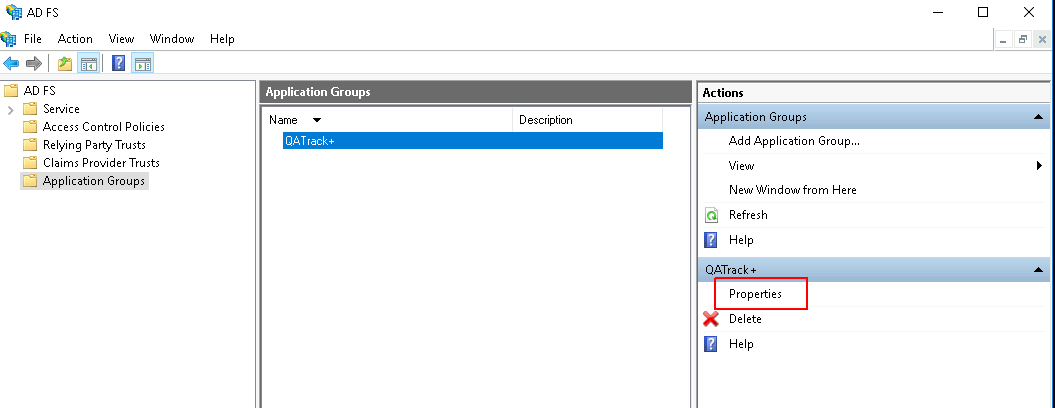Toggle Show/Hide Console Tree toolbar icon

[88, 64]
